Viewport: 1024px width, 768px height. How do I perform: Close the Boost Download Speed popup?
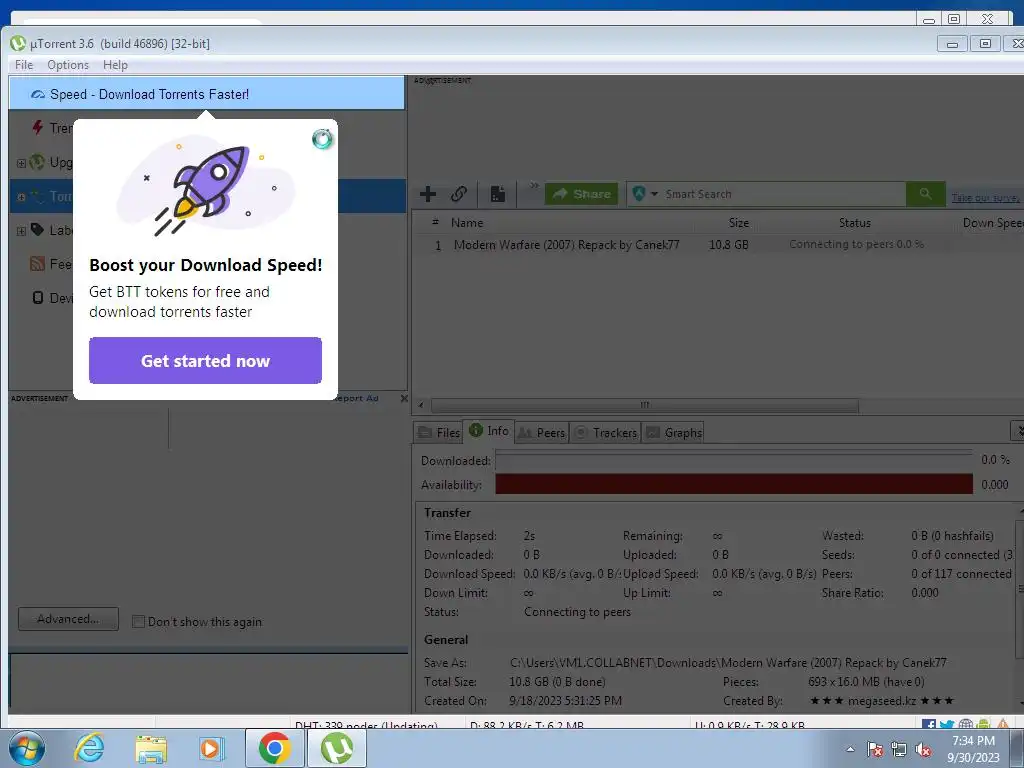click(x=322, y=138)
